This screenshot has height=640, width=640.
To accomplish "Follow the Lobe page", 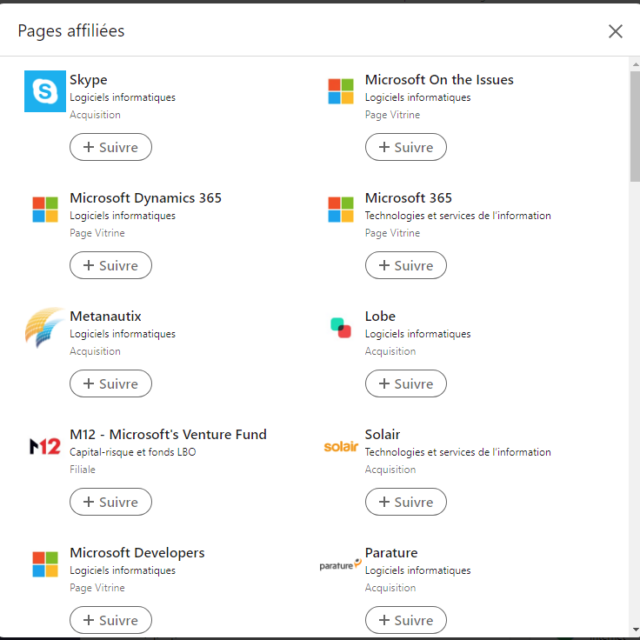I will (x=406, y=384).
